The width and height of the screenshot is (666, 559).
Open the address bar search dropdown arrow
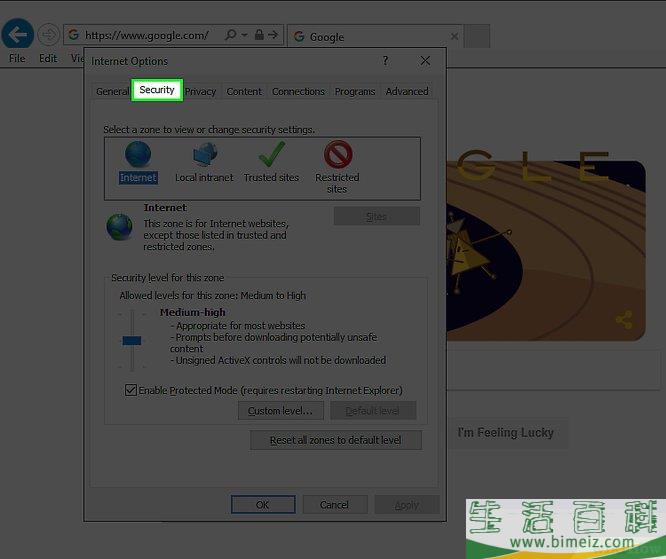click(x=245, y=35)
